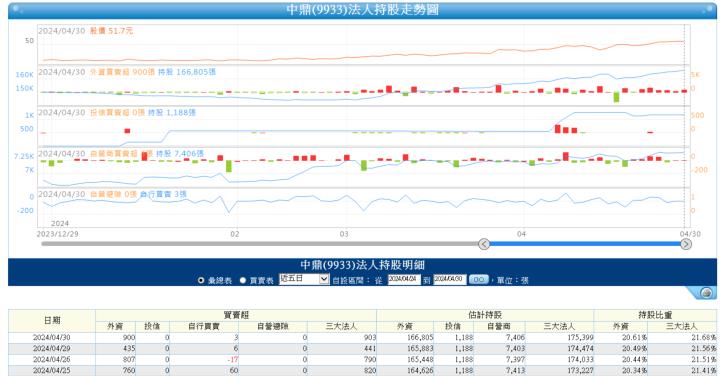The image size is (720, 376).
Task: Click the right handle of the date range slider
Action: pos(686,244)
